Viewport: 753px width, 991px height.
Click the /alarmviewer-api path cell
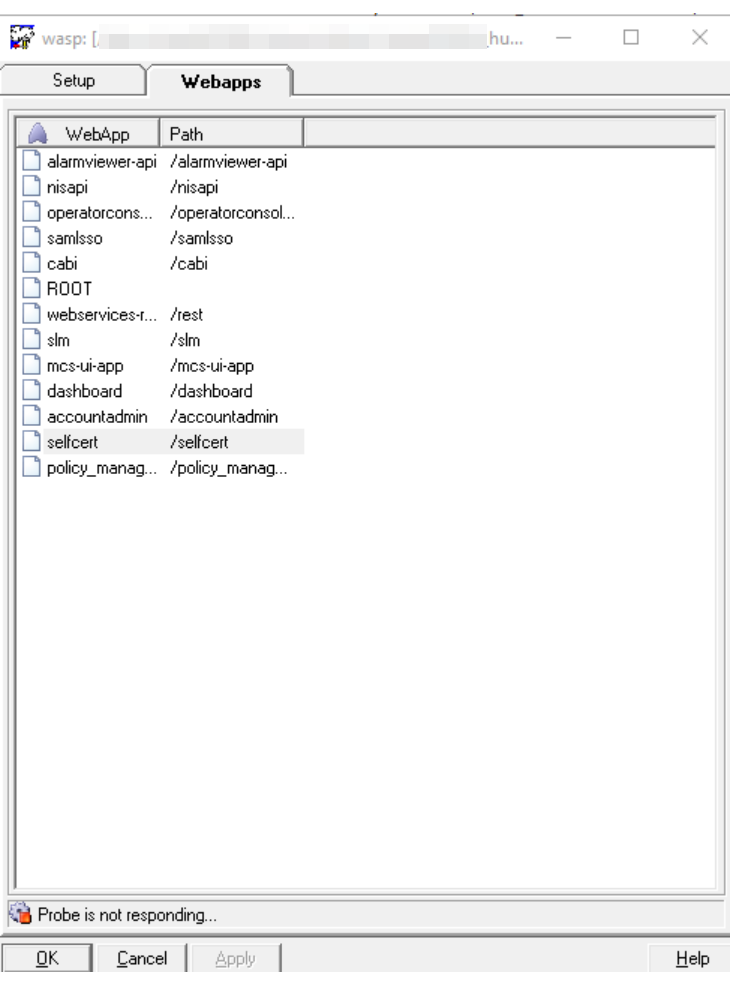coord(228,162)
